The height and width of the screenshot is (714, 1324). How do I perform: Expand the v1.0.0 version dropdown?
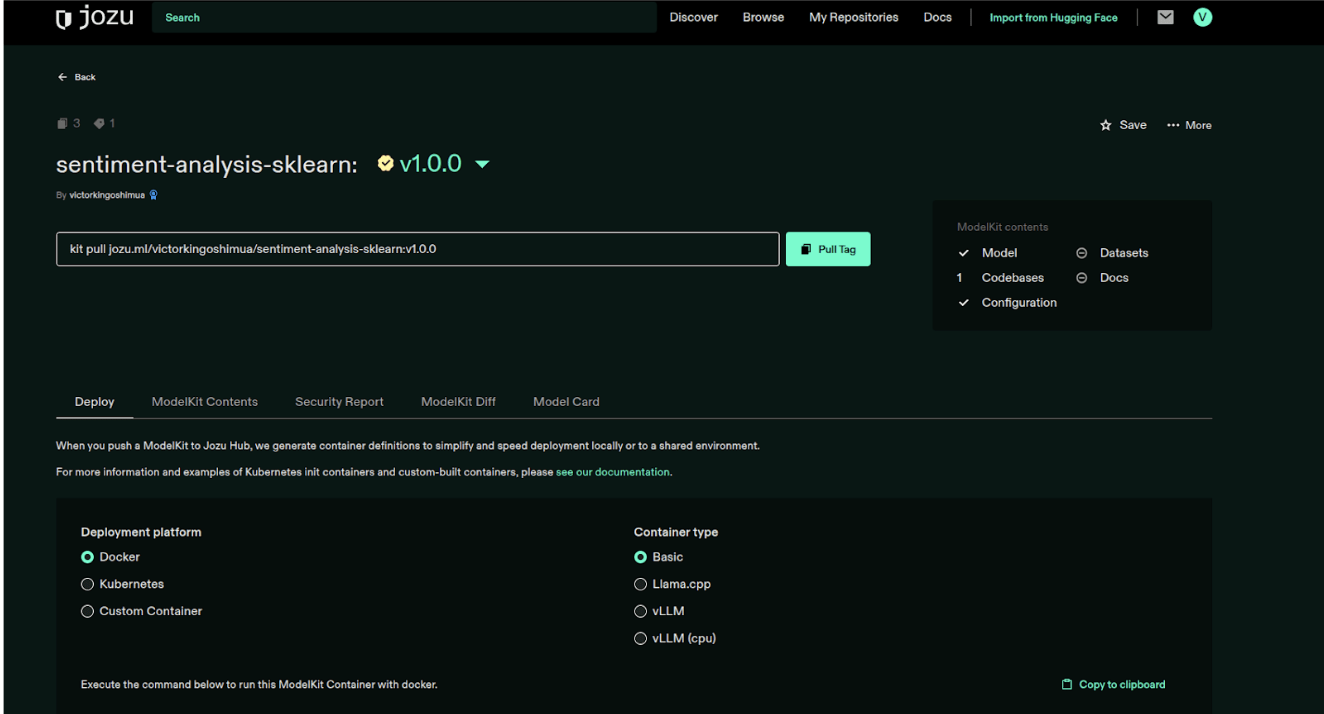(x=482, y=165)
